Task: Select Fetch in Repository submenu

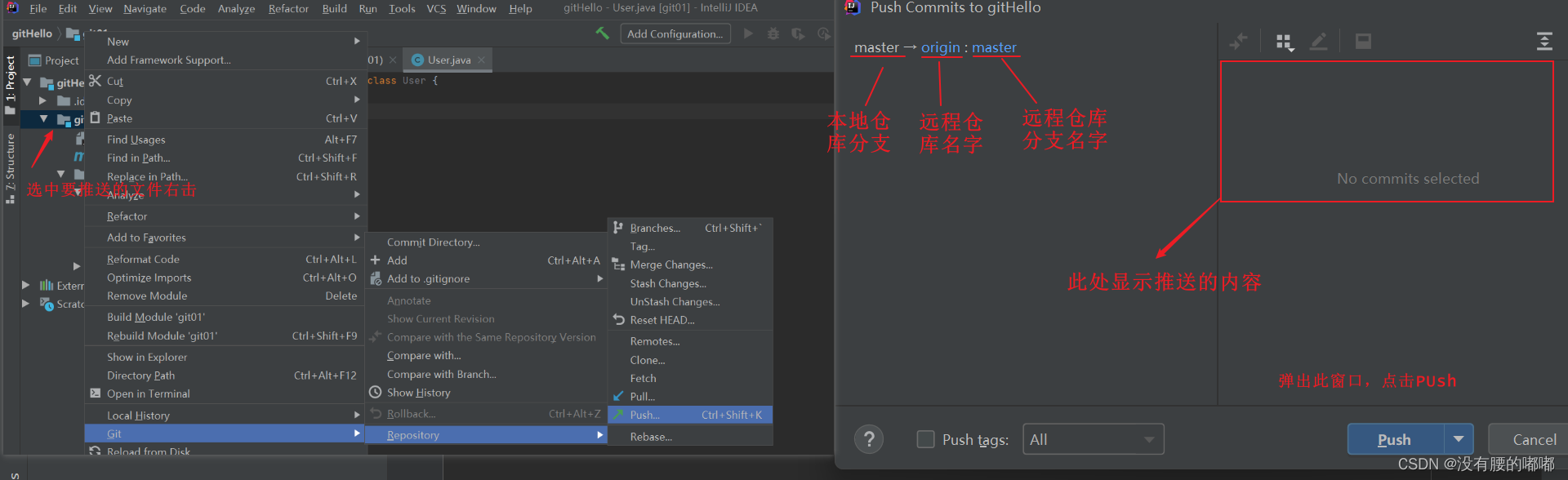Action: click(x=690, y=378)
